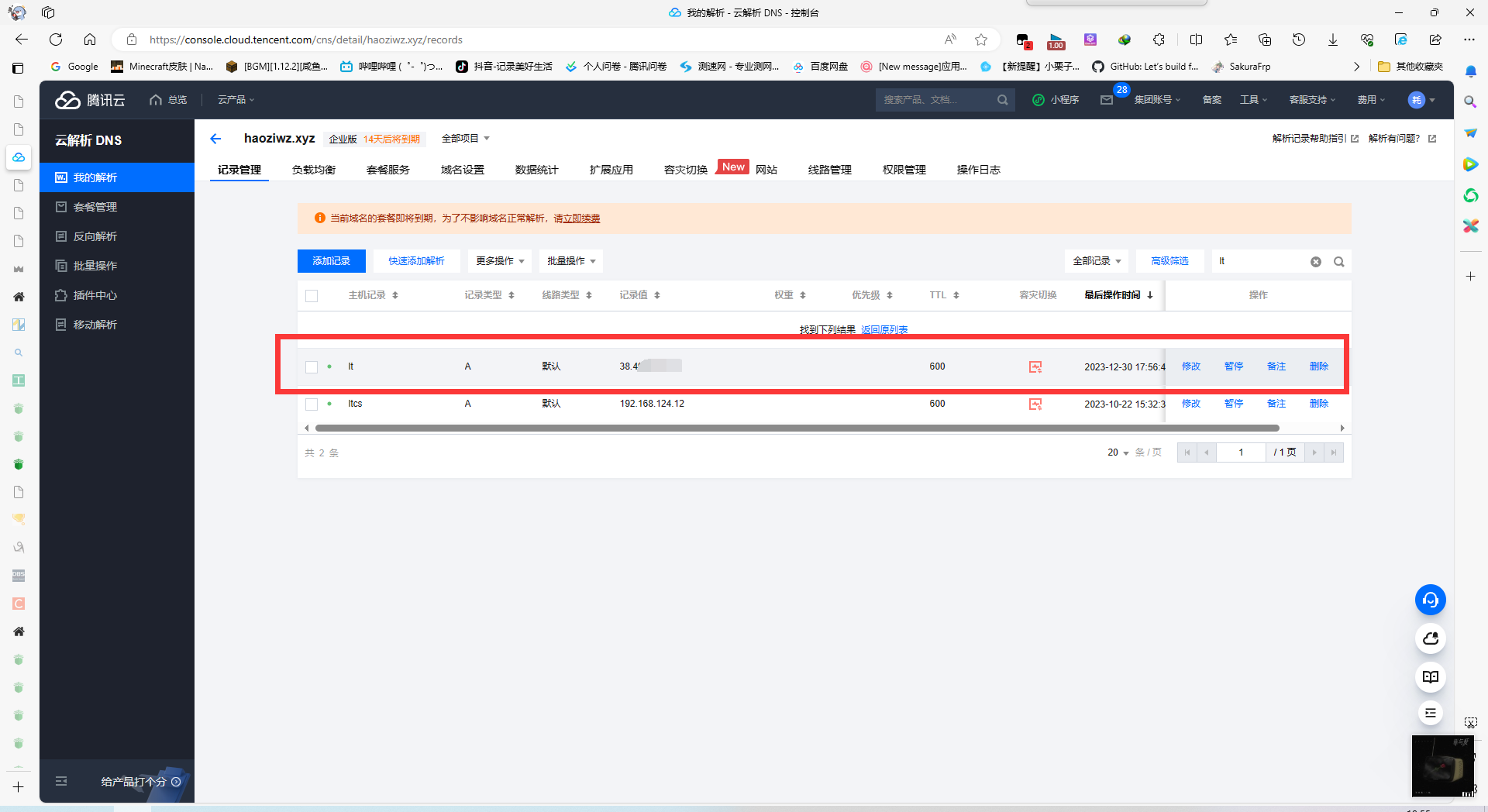Go to the browser home page icon
1488x812 pixels.
point(90,40)
